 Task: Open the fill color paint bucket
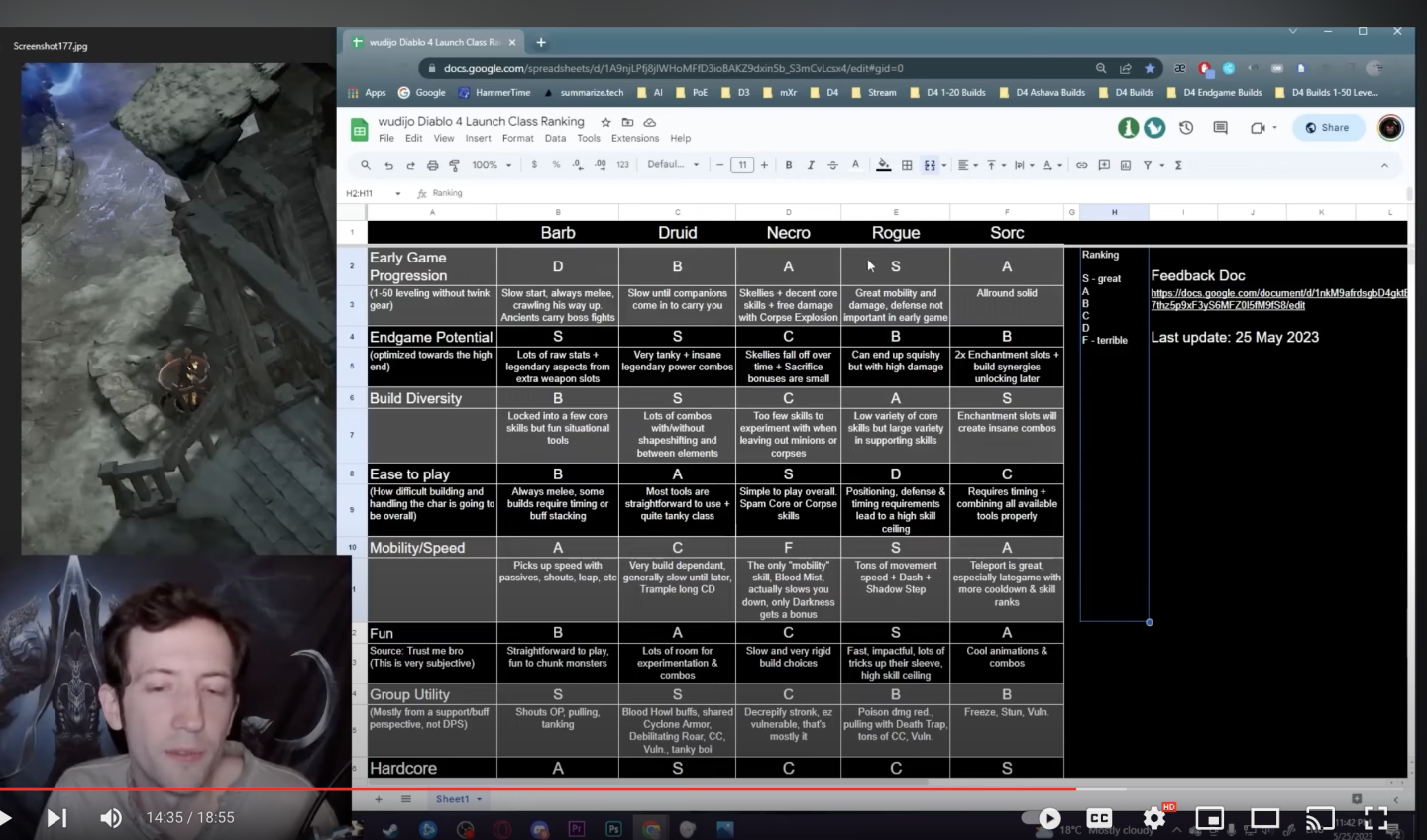click(x=883, y=165)
